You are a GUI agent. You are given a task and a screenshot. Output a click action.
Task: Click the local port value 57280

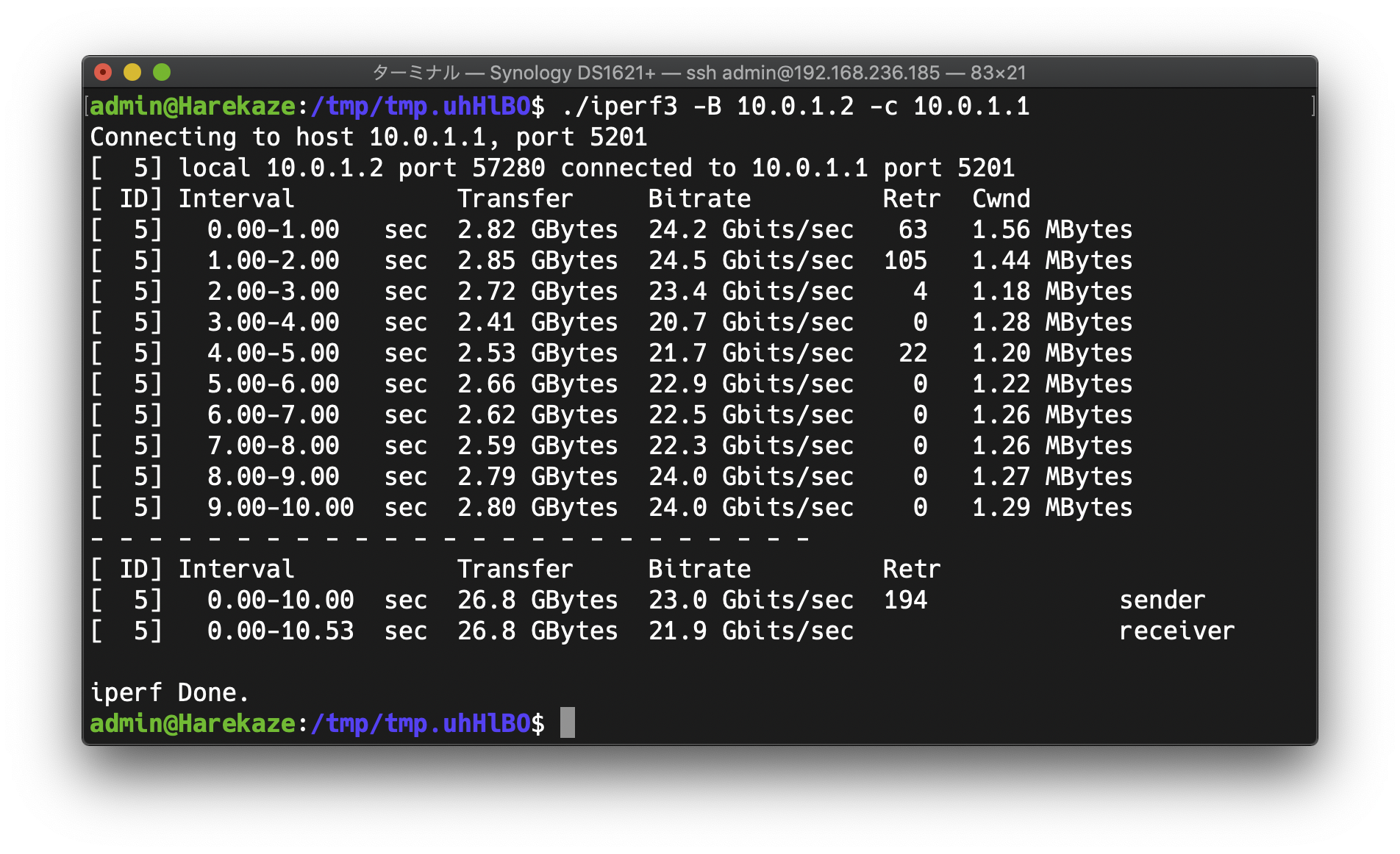(508, 168)
